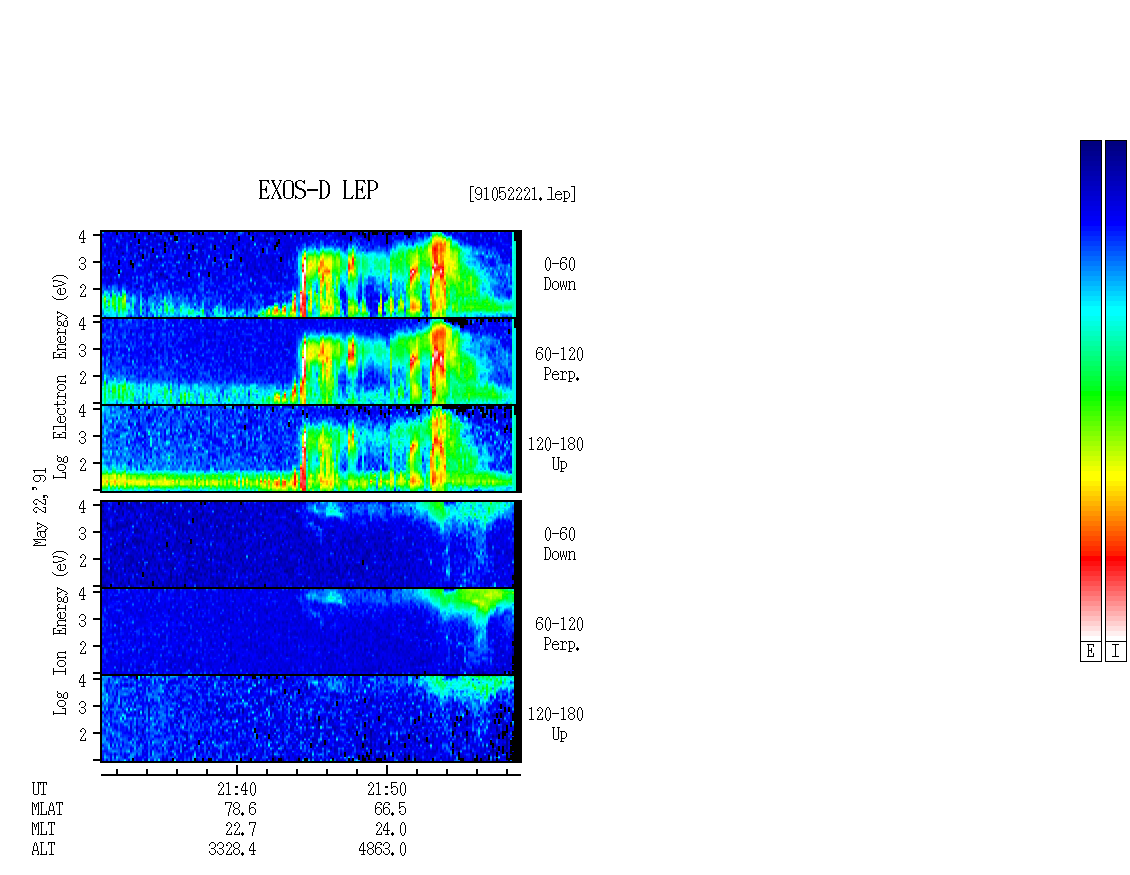The height and width of the screenshot is (875, 1130).
Task: Click the E electron color scale bar
Action: coord(1090,390)
